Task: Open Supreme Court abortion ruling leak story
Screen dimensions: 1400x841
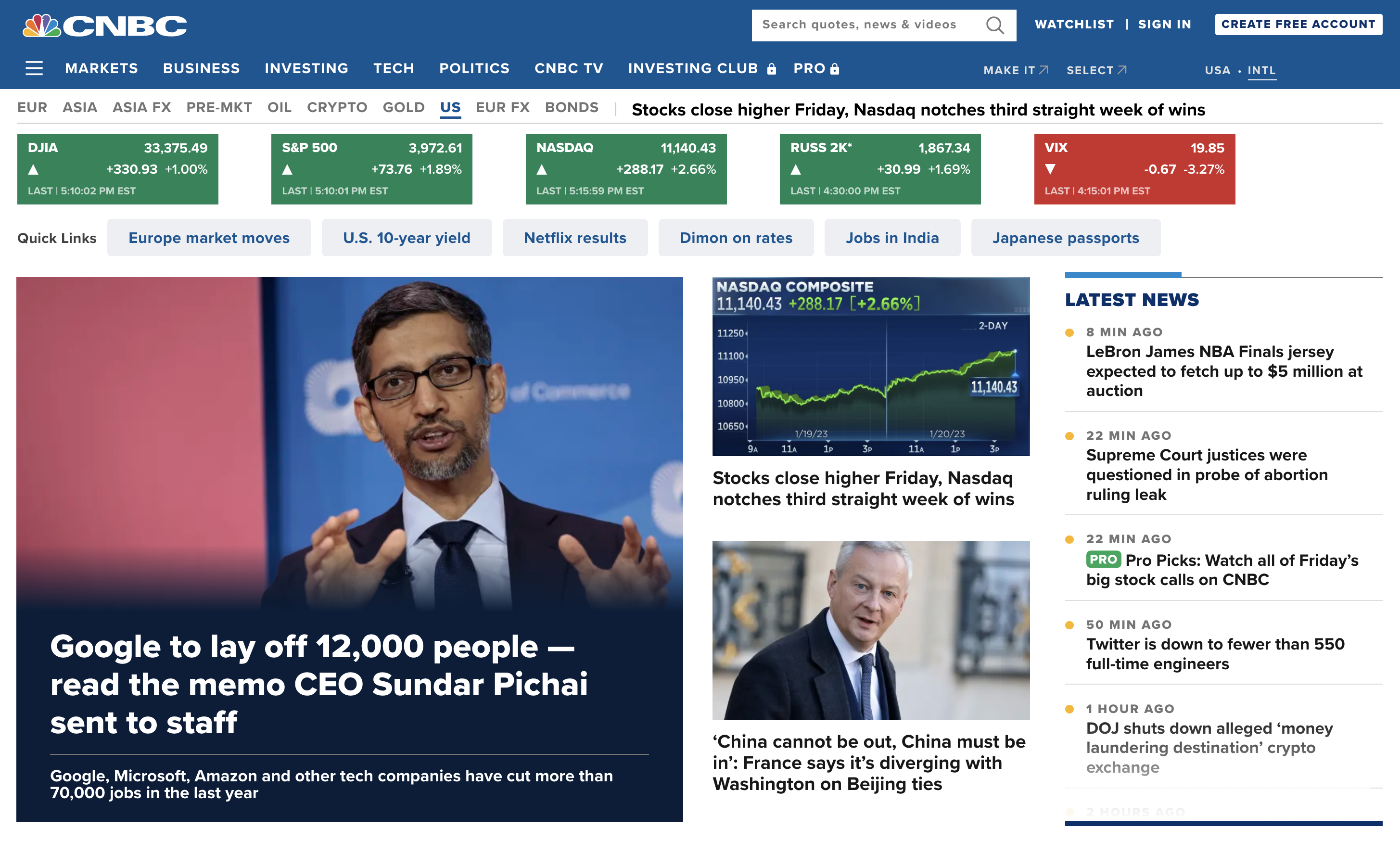Action: click(x=1207, y=475)
